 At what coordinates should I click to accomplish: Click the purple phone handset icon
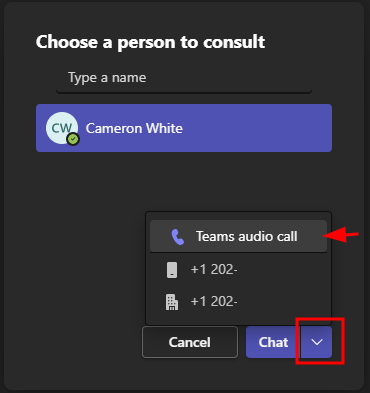tap(178, 237)
